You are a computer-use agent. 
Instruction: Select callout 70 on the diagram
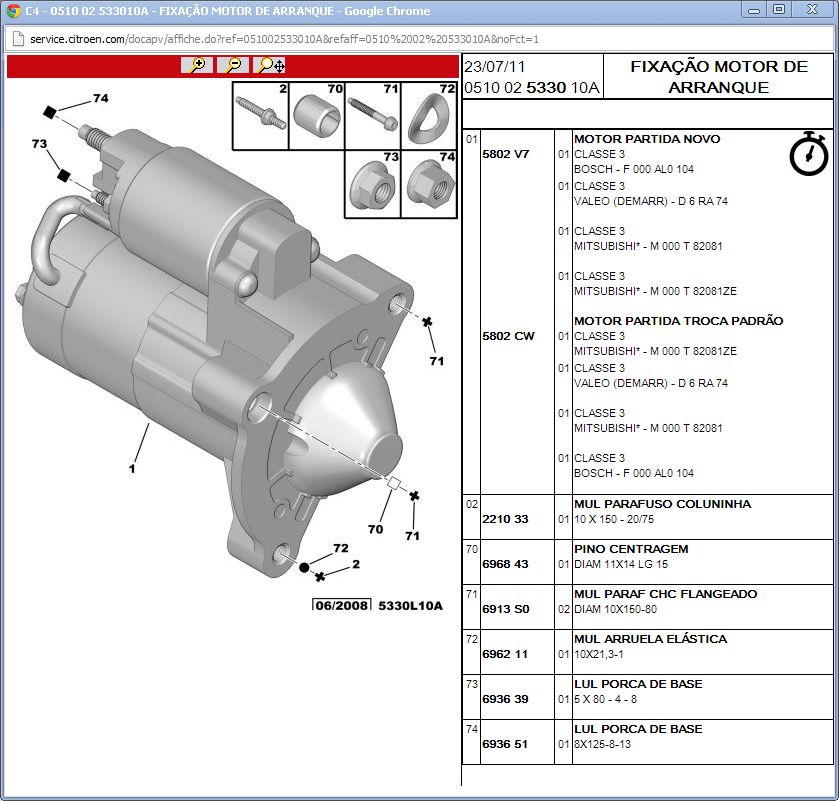[x=376, y=529]
